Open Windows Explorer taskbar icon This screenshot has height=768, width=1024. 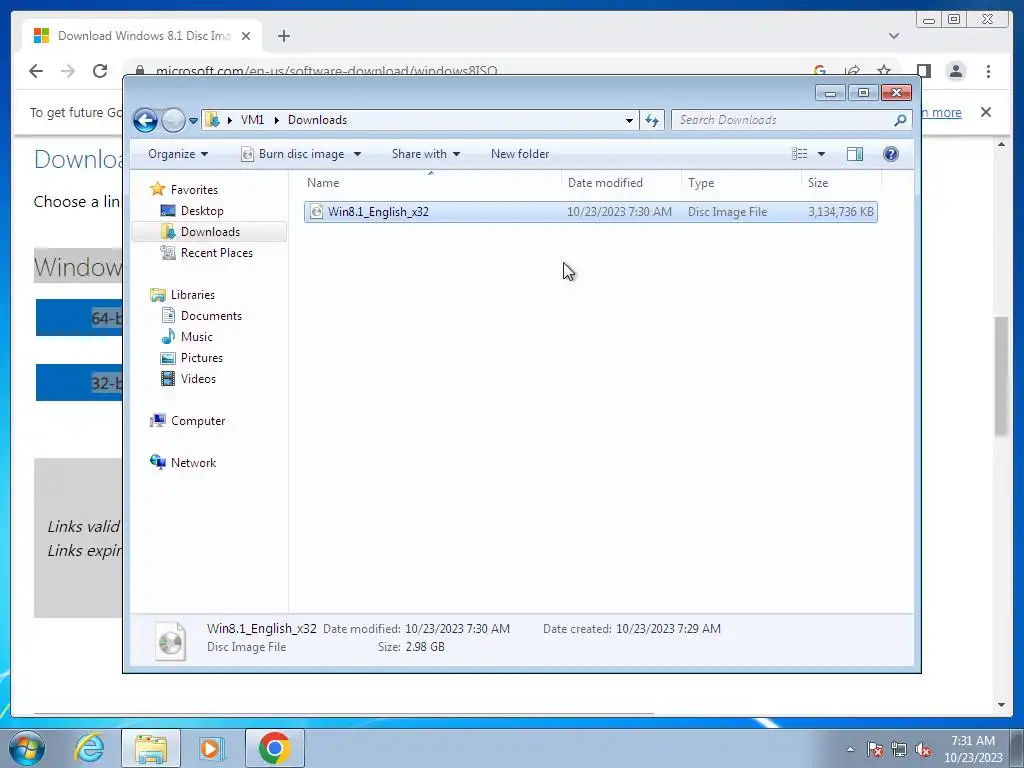click(151, 748)
